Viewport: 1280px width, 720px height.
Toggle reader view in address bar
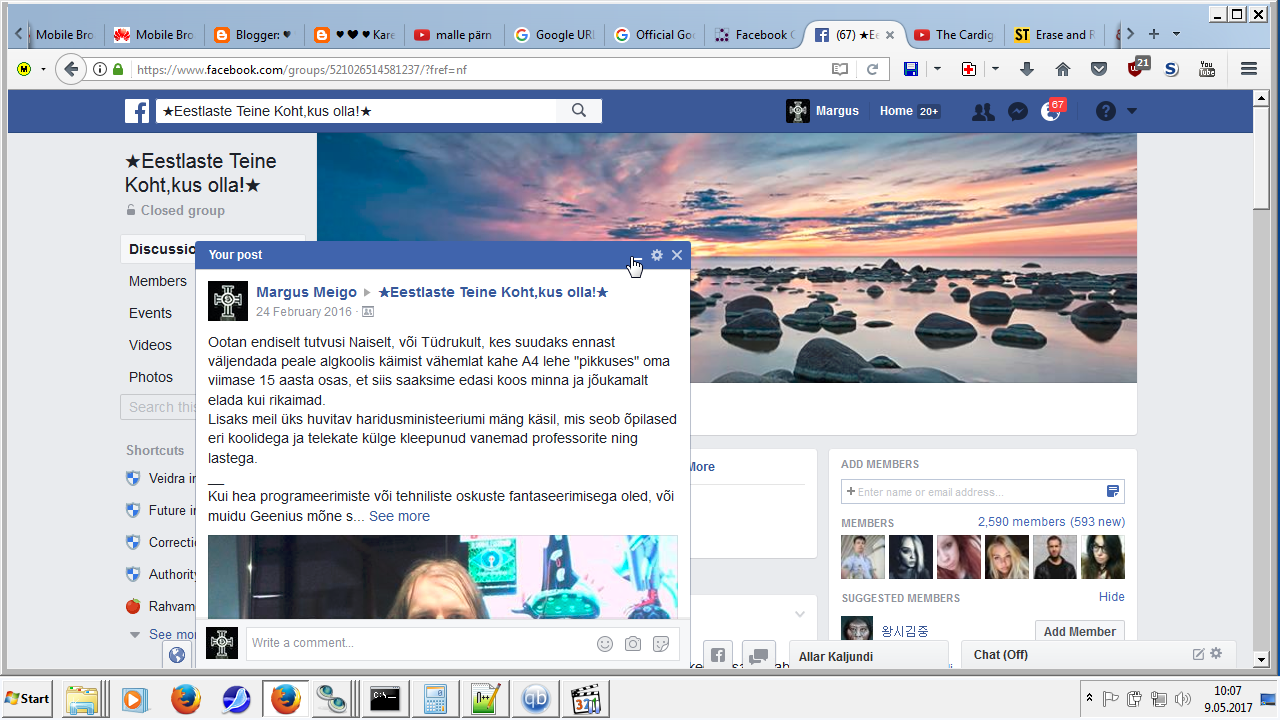tap(840, 69)
